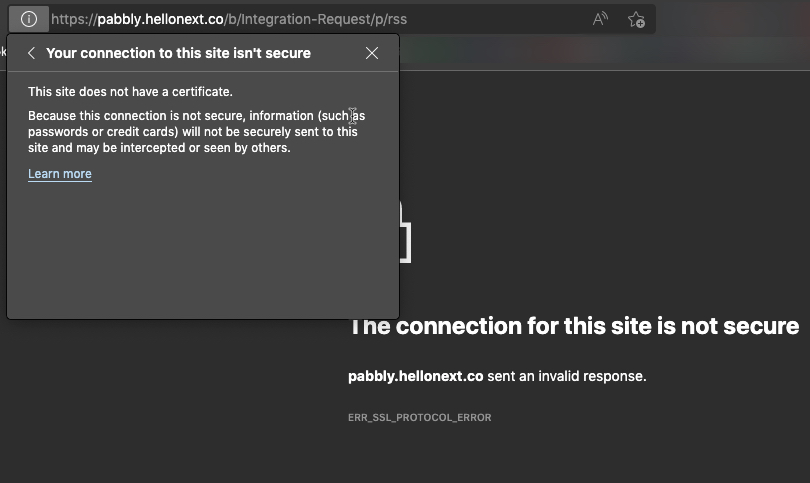Click the Read aloud icon
Viewport: 810px width, 483px height.
click(600, 19)
